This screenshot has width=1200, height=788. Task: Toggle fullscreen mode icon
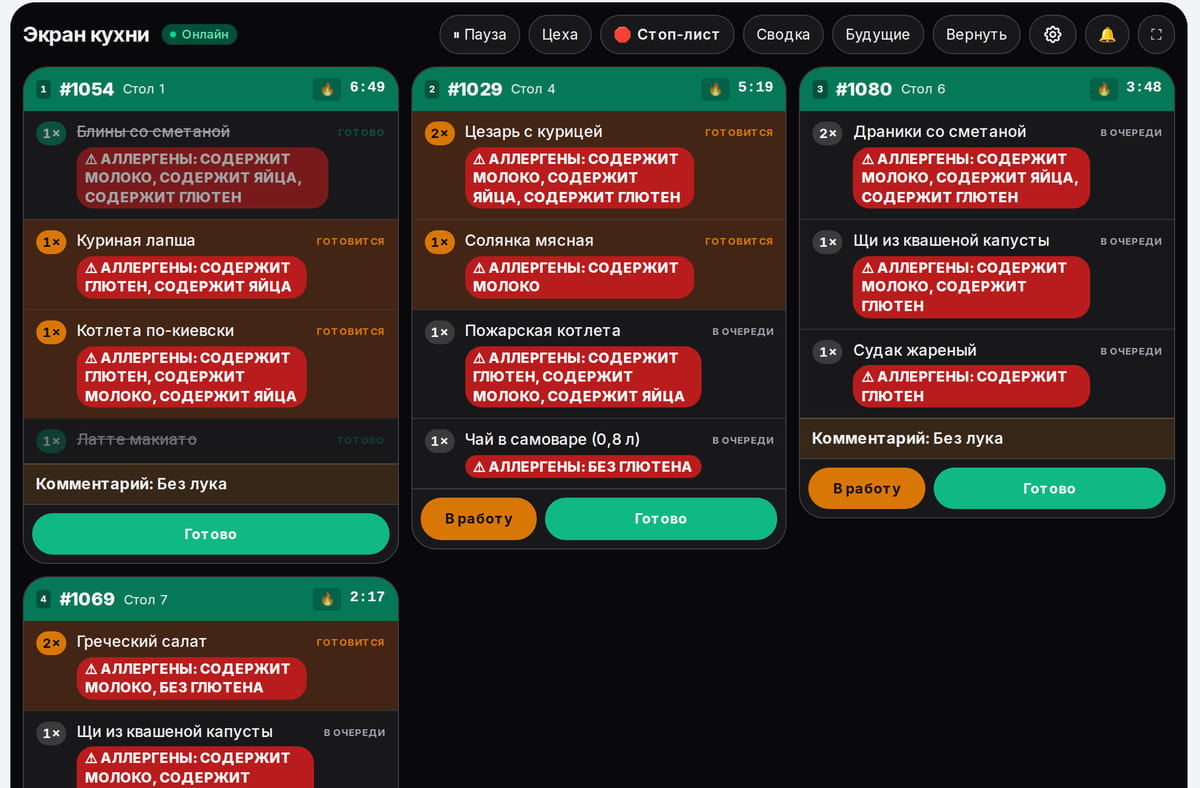(x=1157, y=34)
